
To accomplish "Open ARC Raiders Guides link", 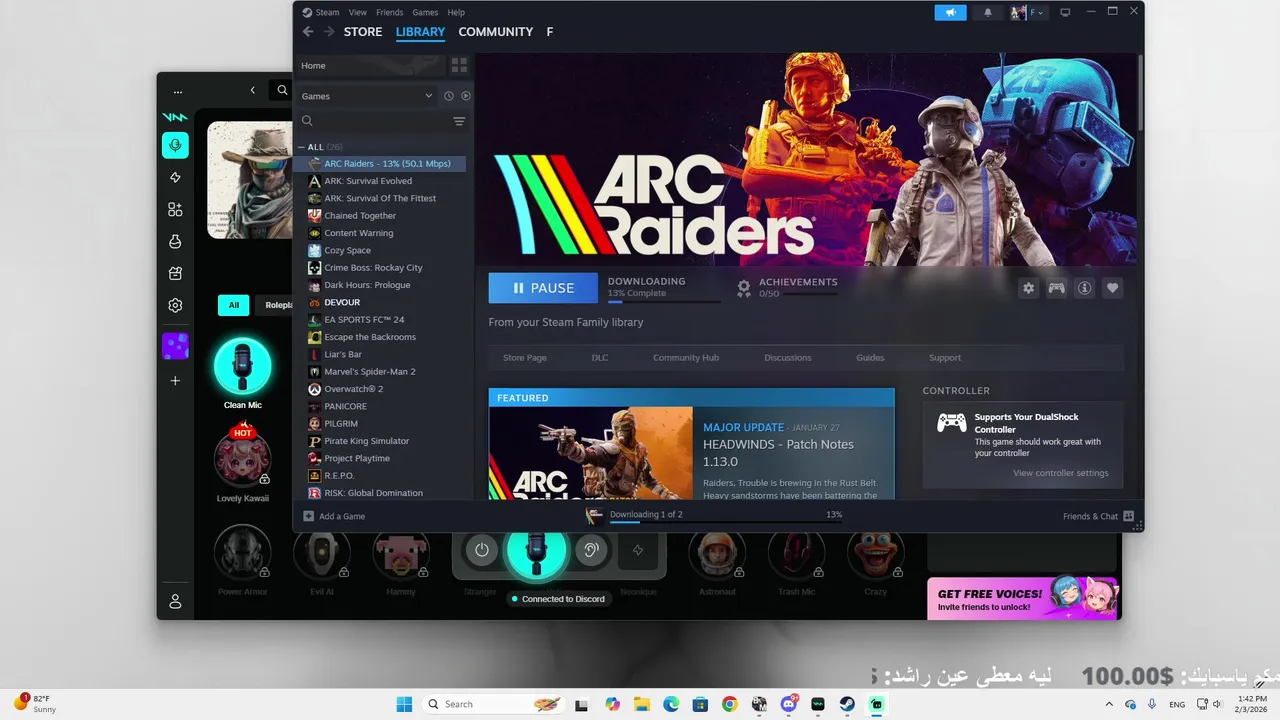I will [870, 357].
